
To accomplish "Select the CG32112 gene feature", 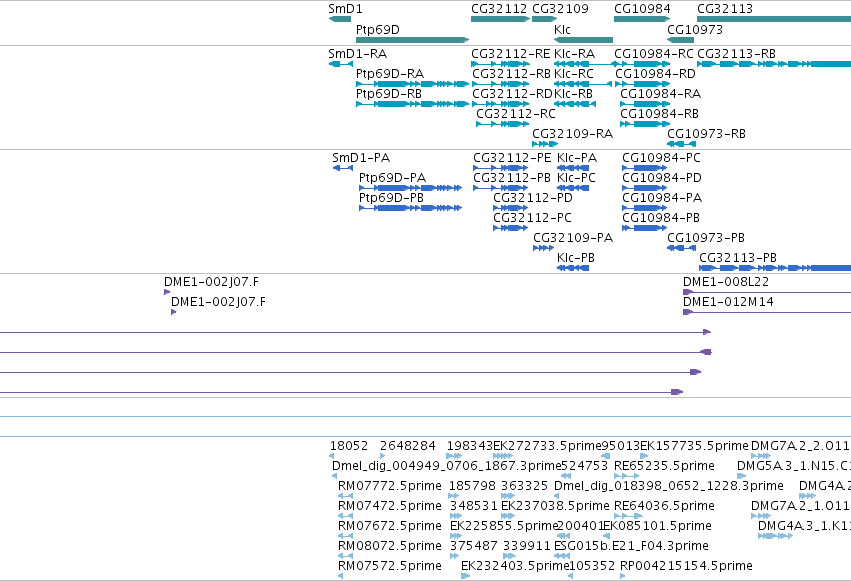I will coord(500,19).
